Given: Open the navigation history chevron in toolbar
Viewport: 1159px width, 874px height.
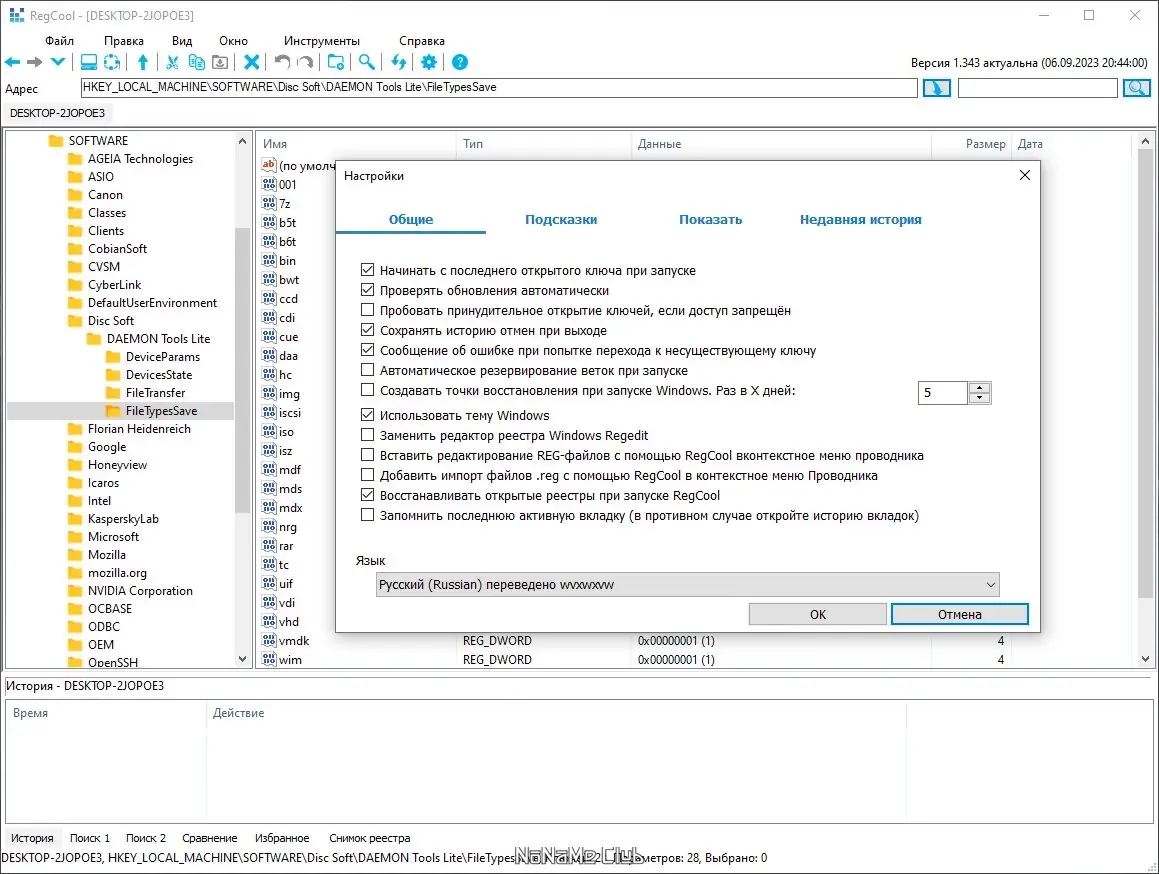Looking at the screenshot, I should point(58,63).
